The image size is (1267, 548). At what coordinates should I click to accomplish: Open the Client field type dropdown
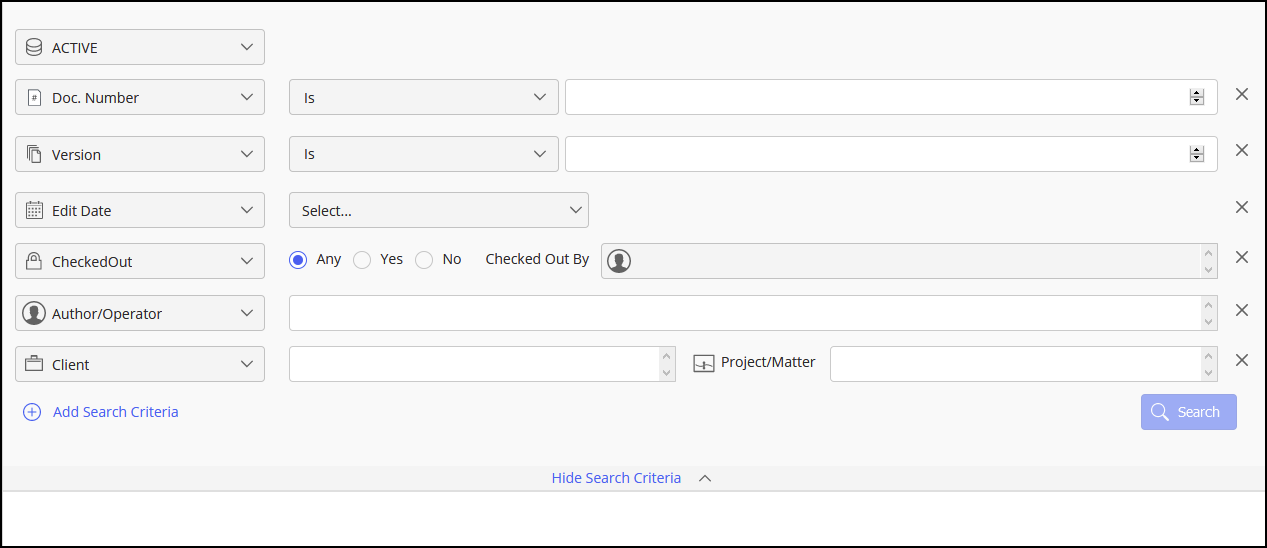point(140,364)
